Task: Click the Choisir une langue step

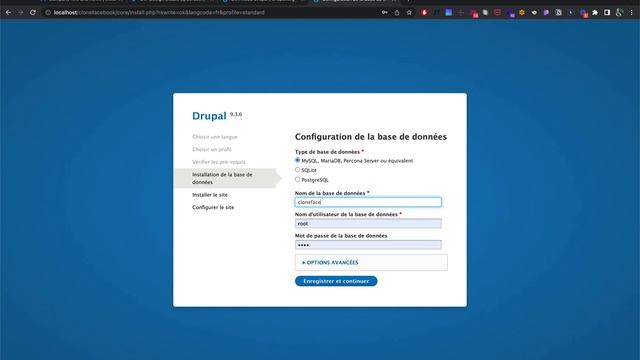Action: 215,137
